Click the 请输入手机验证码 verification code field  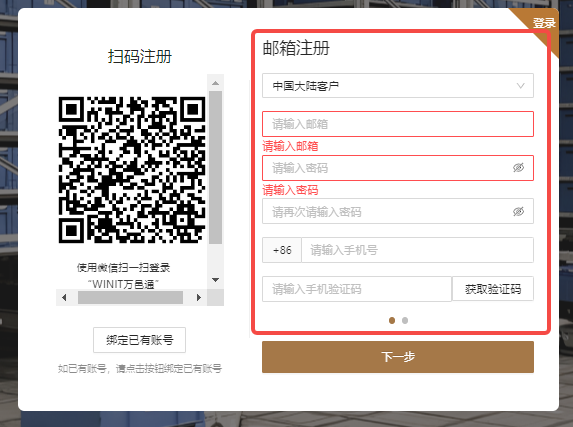(357, 289)
